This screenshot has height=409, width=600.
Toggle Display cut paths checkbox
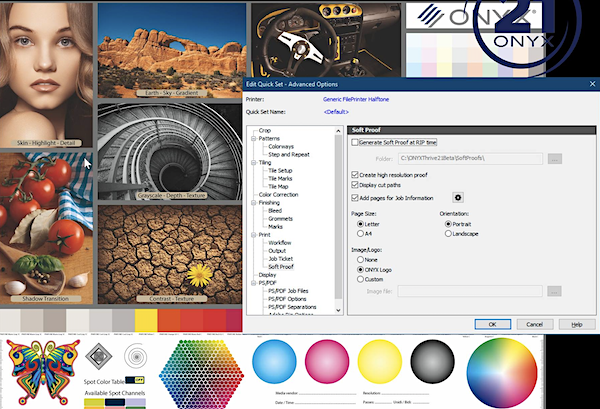355,185
